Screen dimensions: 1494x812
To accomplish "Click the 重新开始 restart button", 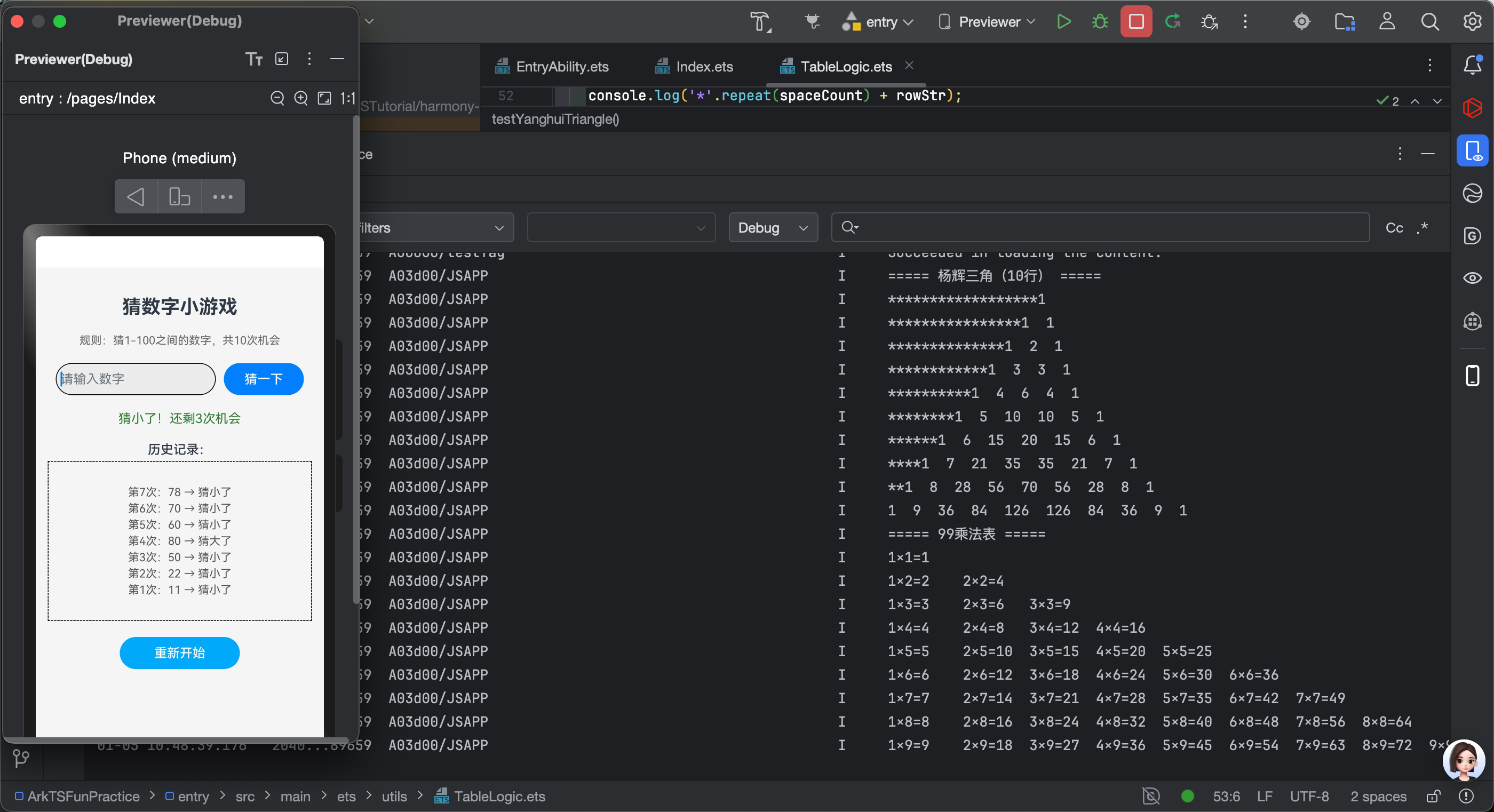I will point(179,652).
